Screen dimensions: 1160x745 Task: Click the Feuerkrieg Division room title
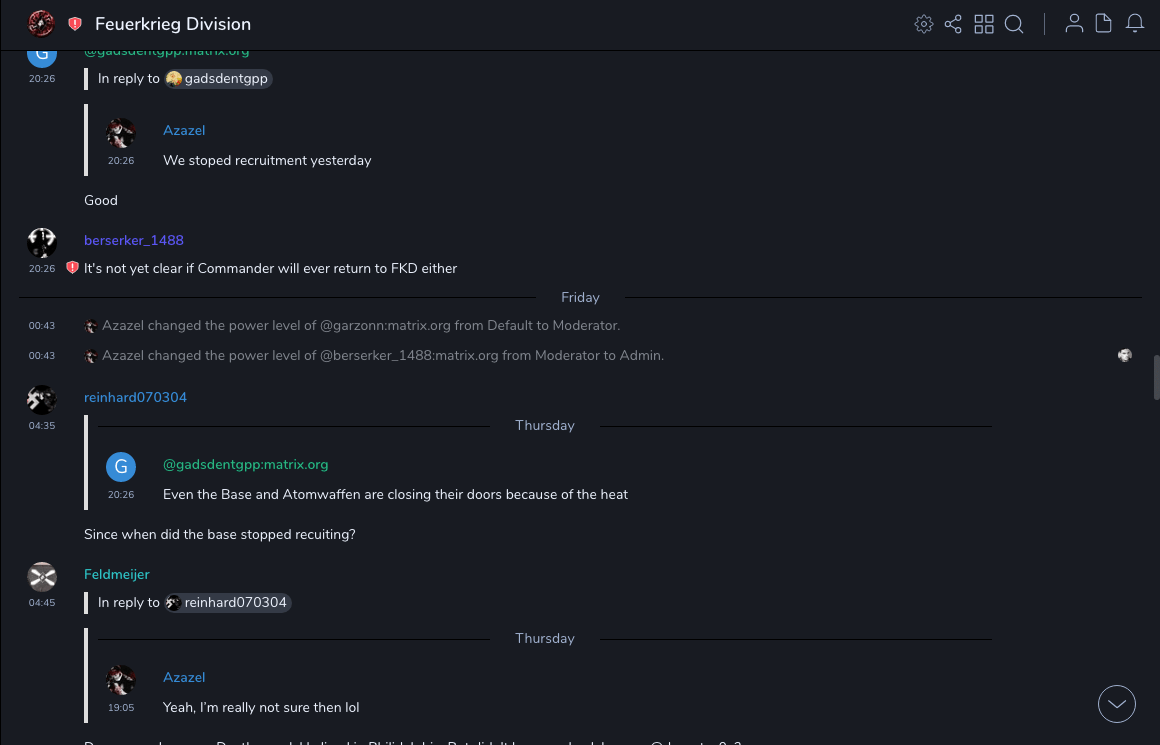click(x=173, y=24)
